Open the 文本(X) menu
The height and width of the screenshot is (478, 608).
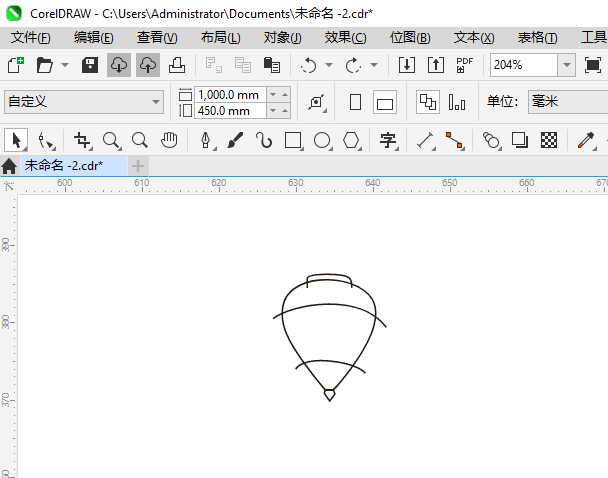474,38
